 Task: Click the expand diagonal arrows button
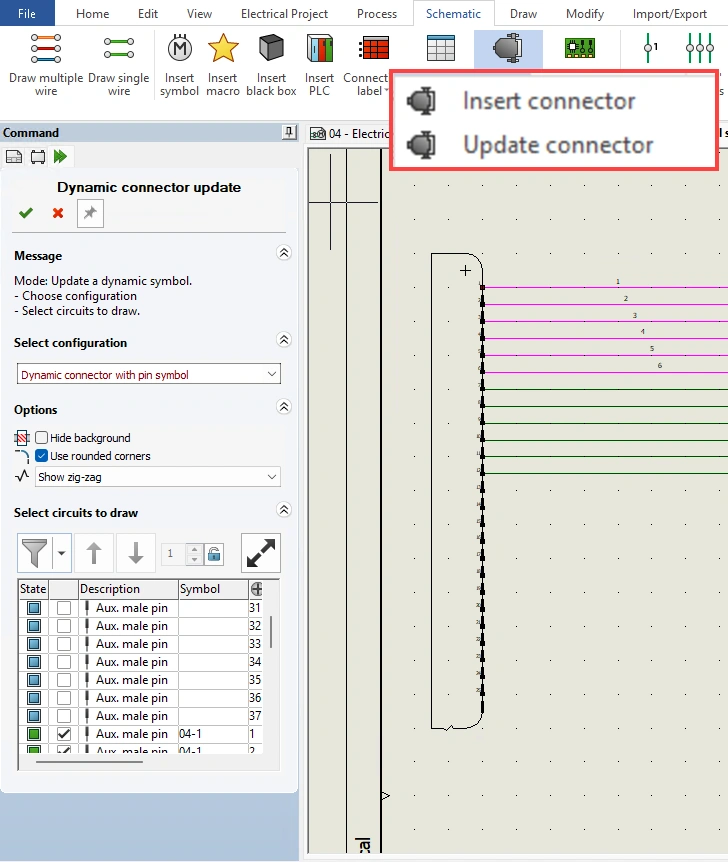click(x=261, y=552)
